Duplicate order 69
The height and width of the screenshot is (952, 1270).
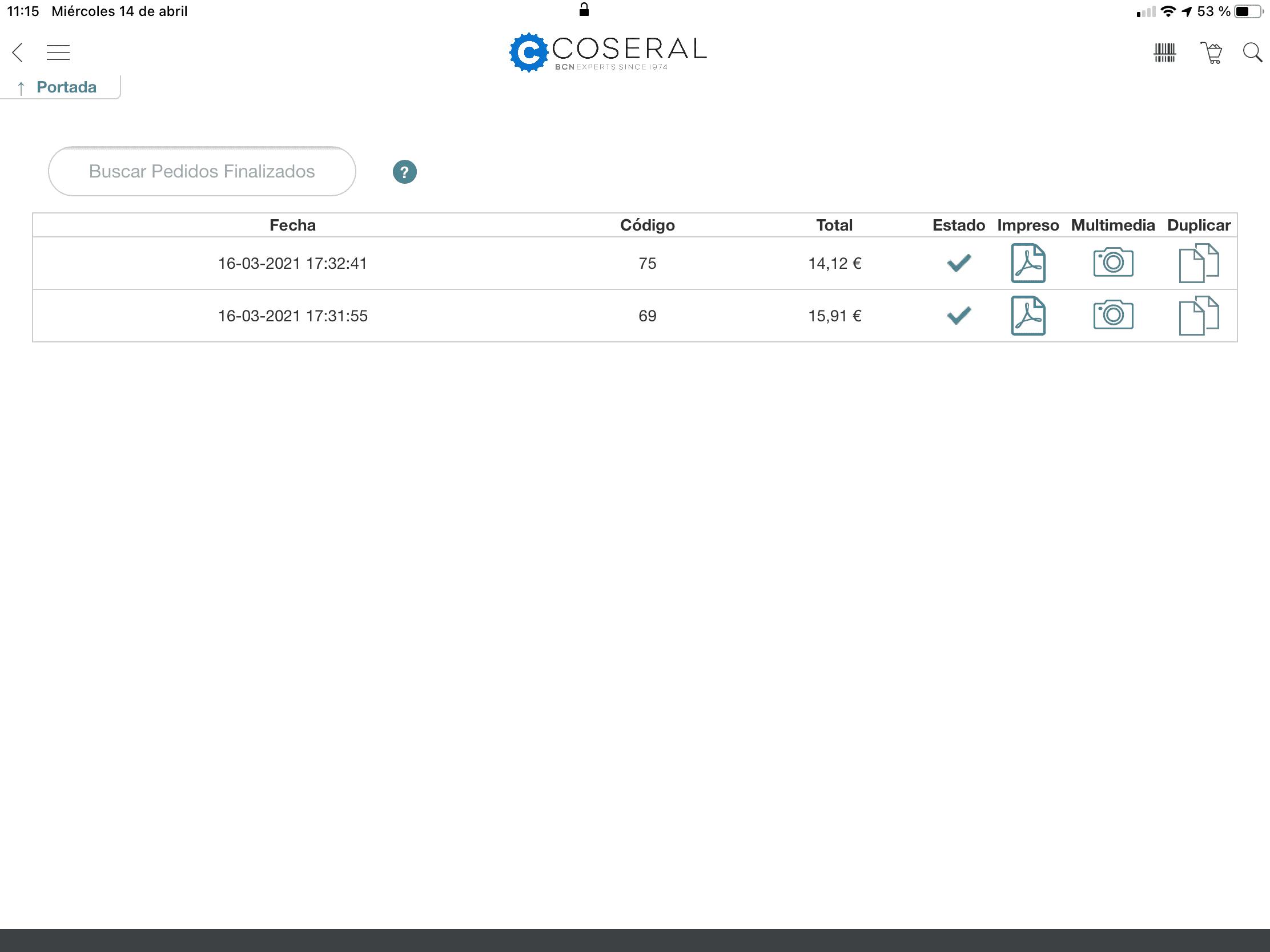click(1199, 316)
